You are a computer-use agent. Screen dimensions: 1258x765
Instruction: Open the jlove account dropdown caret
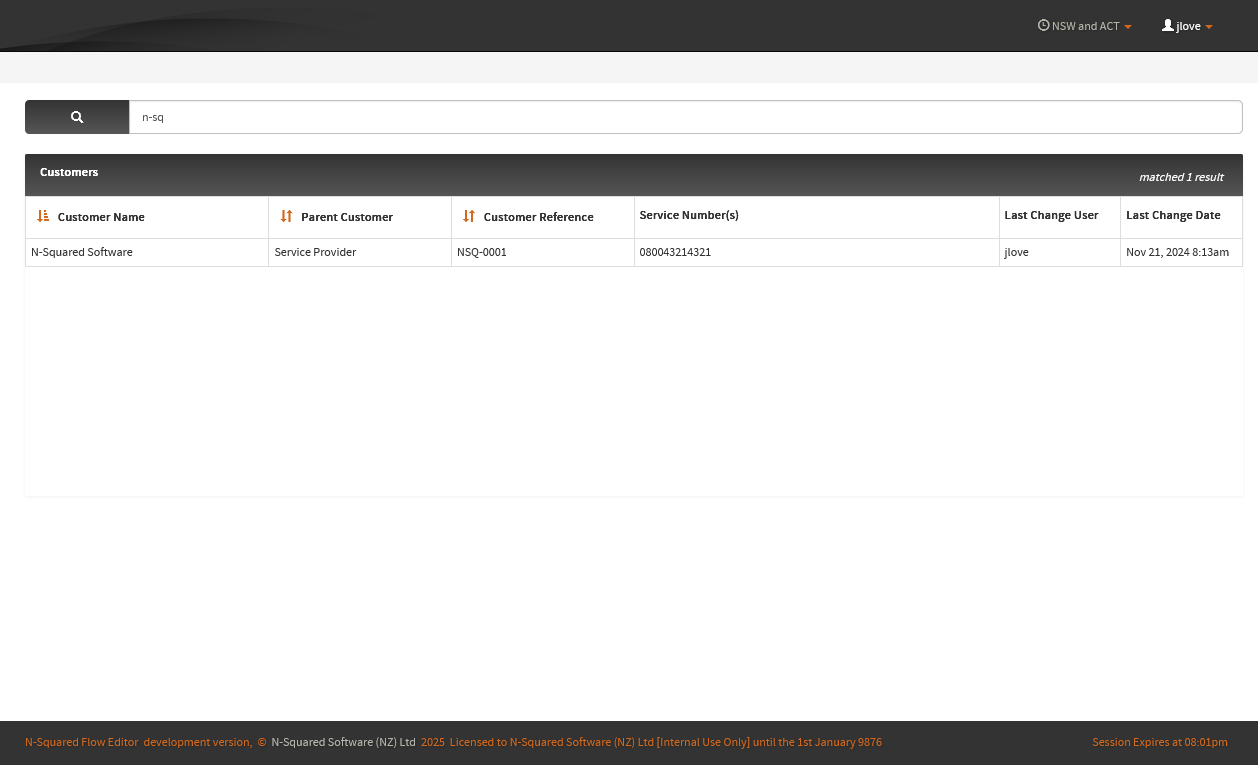pos(1209,27)
